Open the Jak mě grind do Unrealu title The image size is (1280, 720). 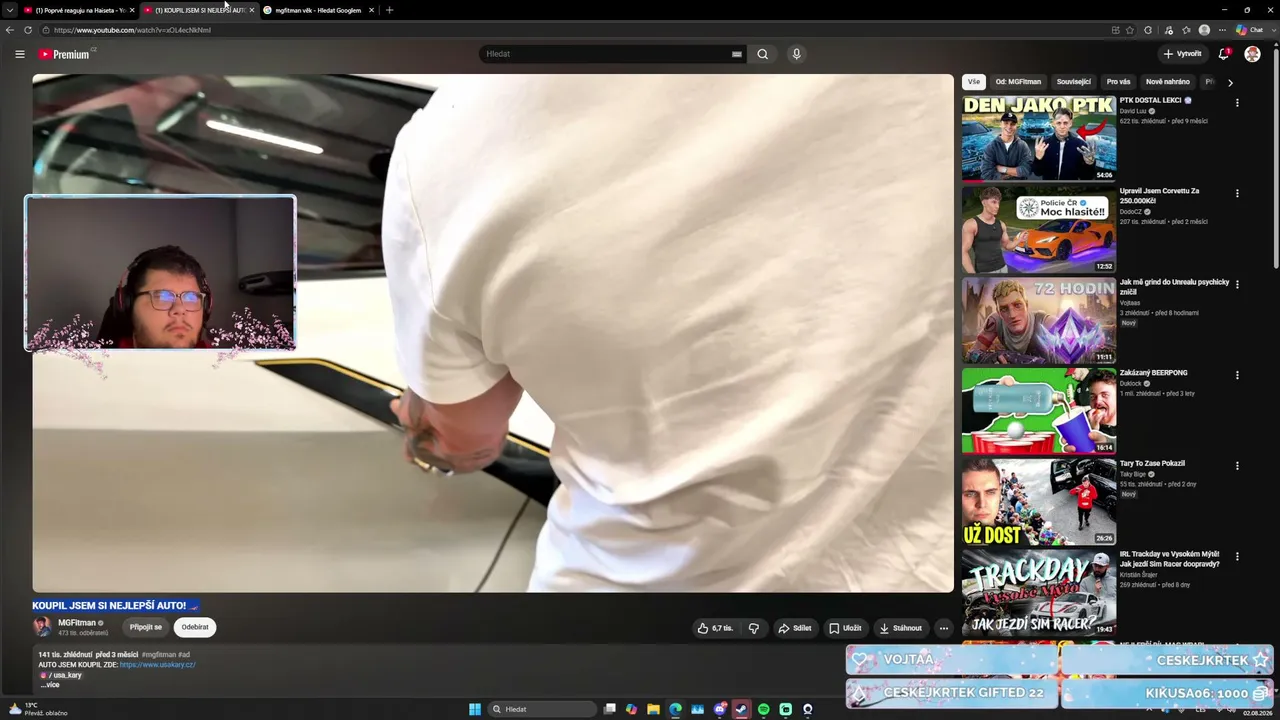click(1174, 287)
